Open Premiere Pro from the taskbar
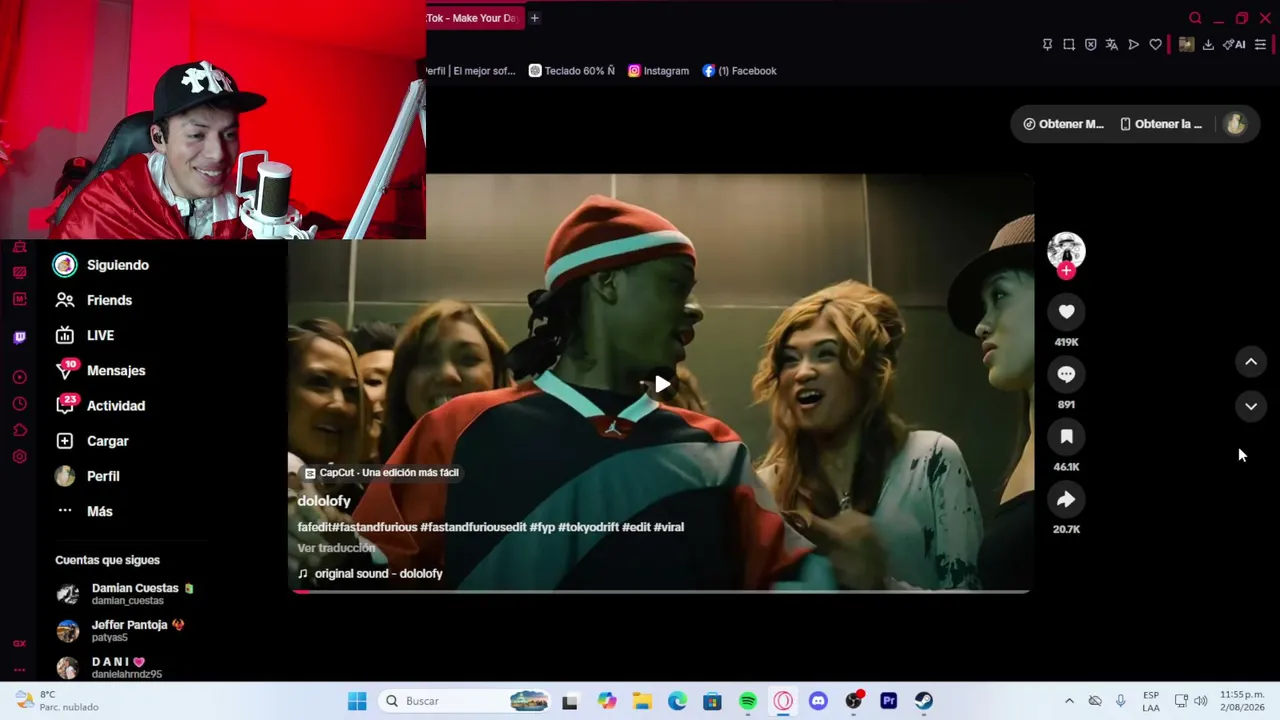 tap(888, 701)
